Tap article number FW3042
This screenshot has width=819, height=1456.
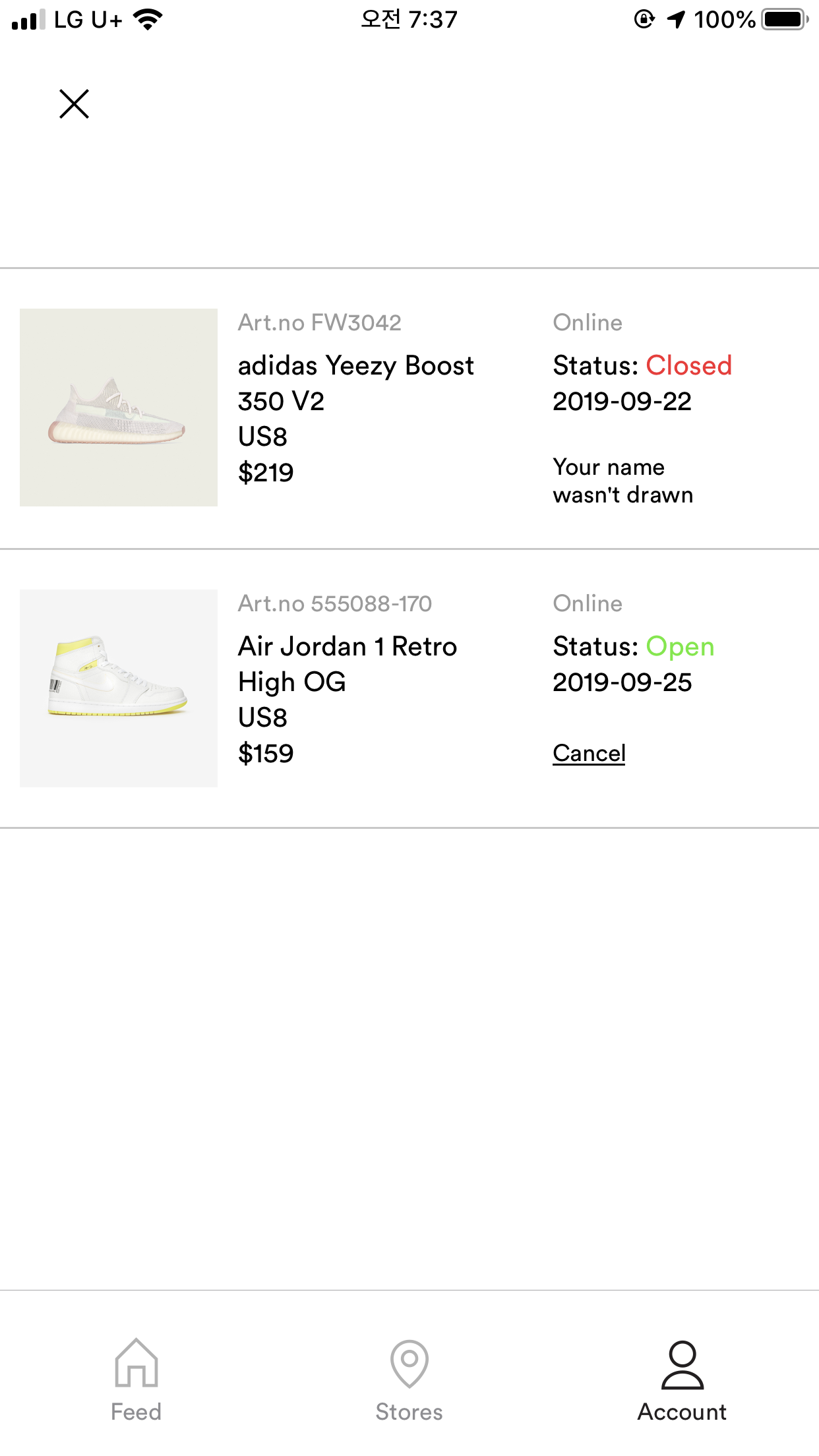click(320, 322)
